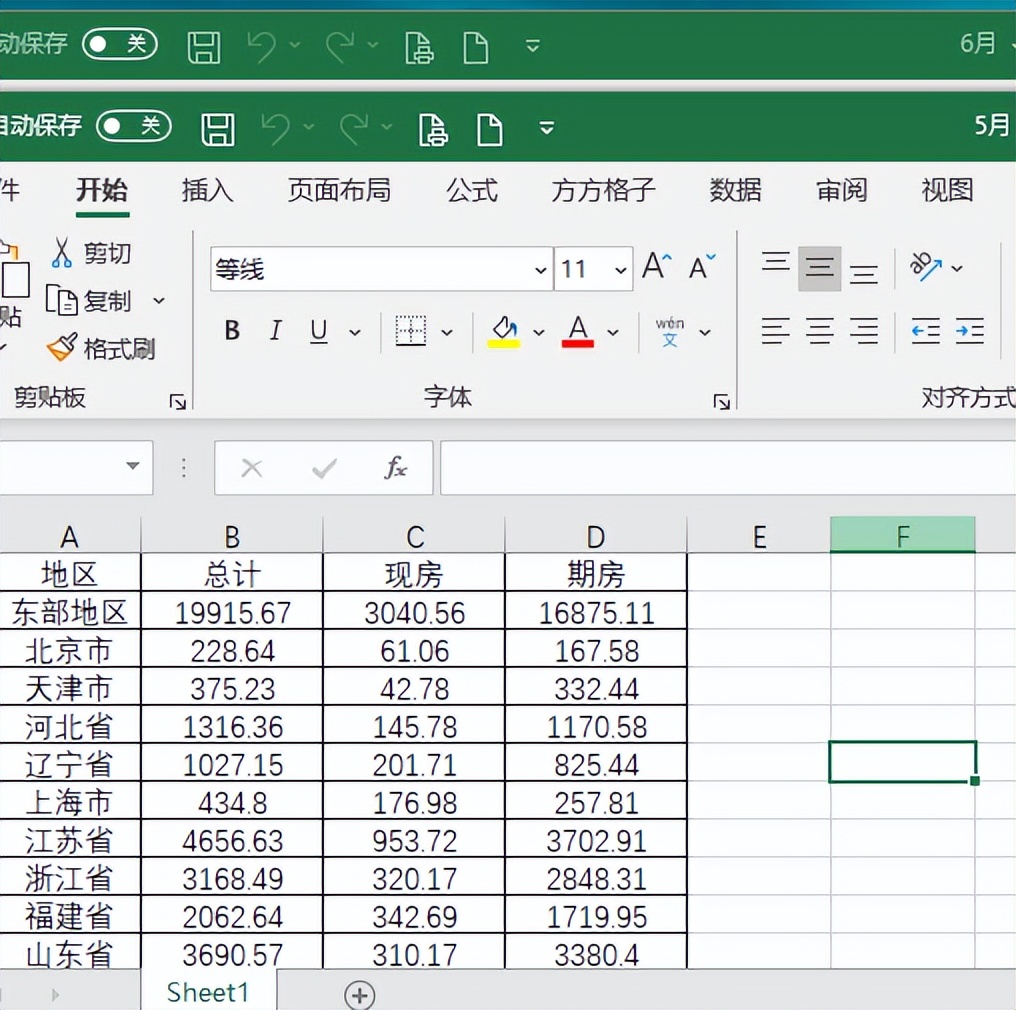This screenshot has height=1010, width=1016.
Task: Decrease font size with smaller A
Action: pos(702,266)
